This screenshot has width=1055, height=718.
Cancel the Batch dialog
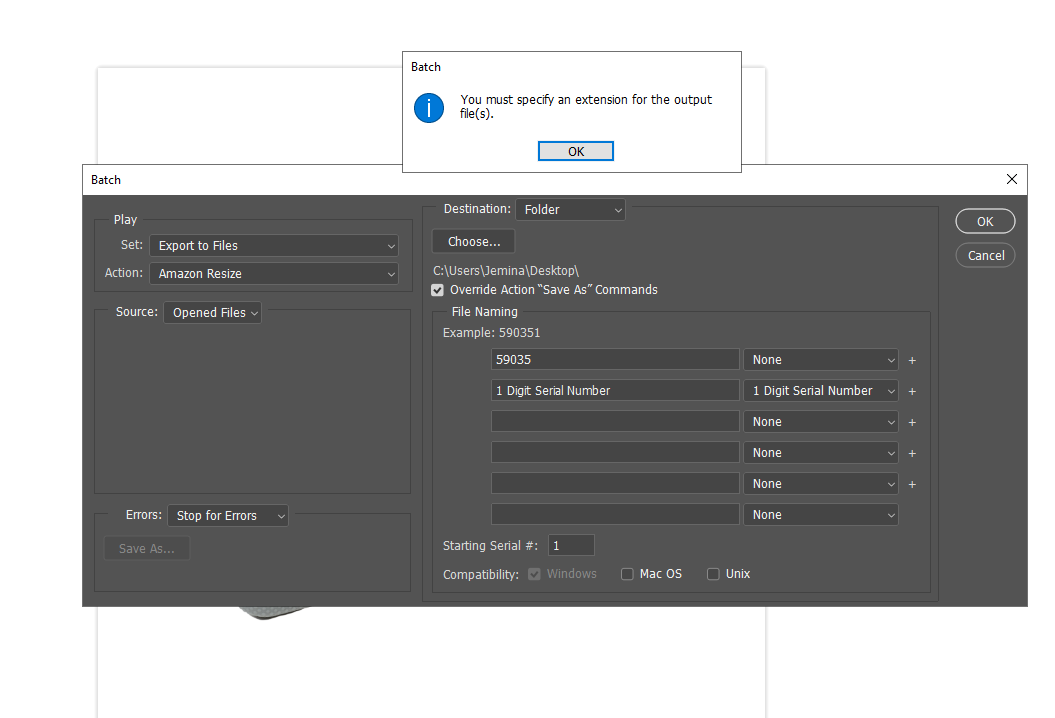pyautogui.click(x=984, y=255)
